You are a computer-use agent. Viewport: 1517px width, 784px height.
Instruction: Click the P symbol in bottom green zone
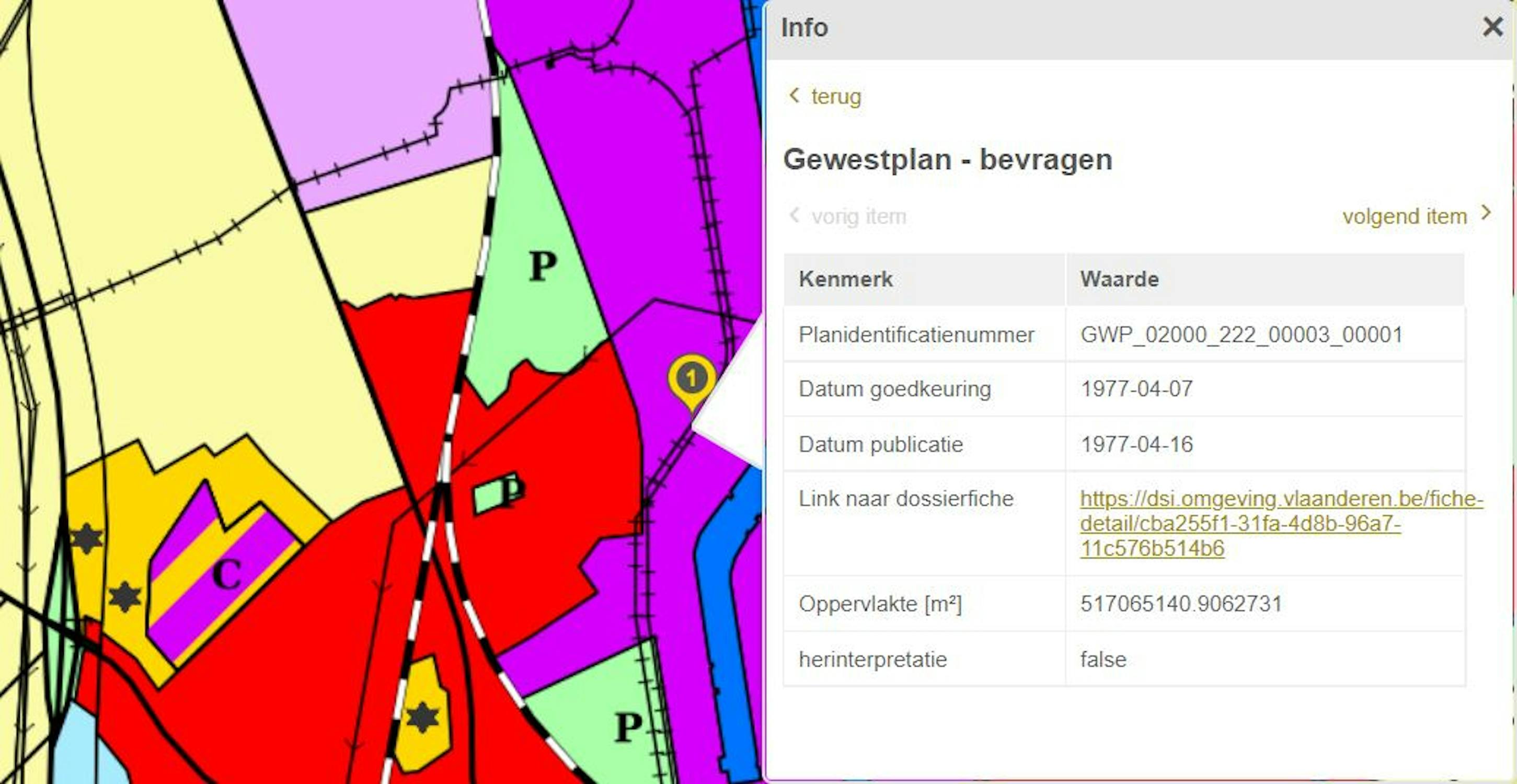click(628, 728)
